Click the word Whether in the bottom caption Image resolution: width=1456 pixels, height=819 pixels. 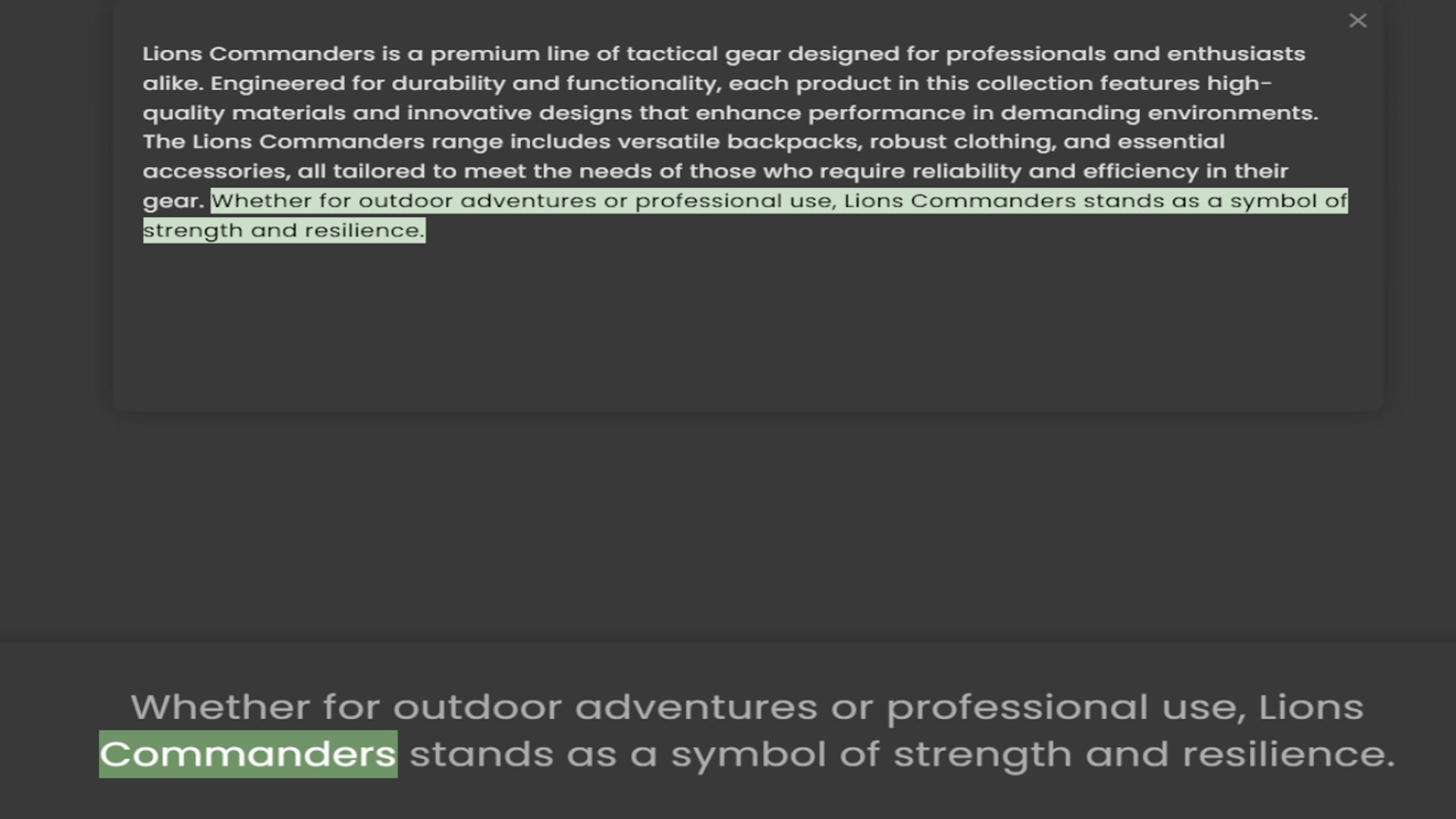click(x=220, y=707)
